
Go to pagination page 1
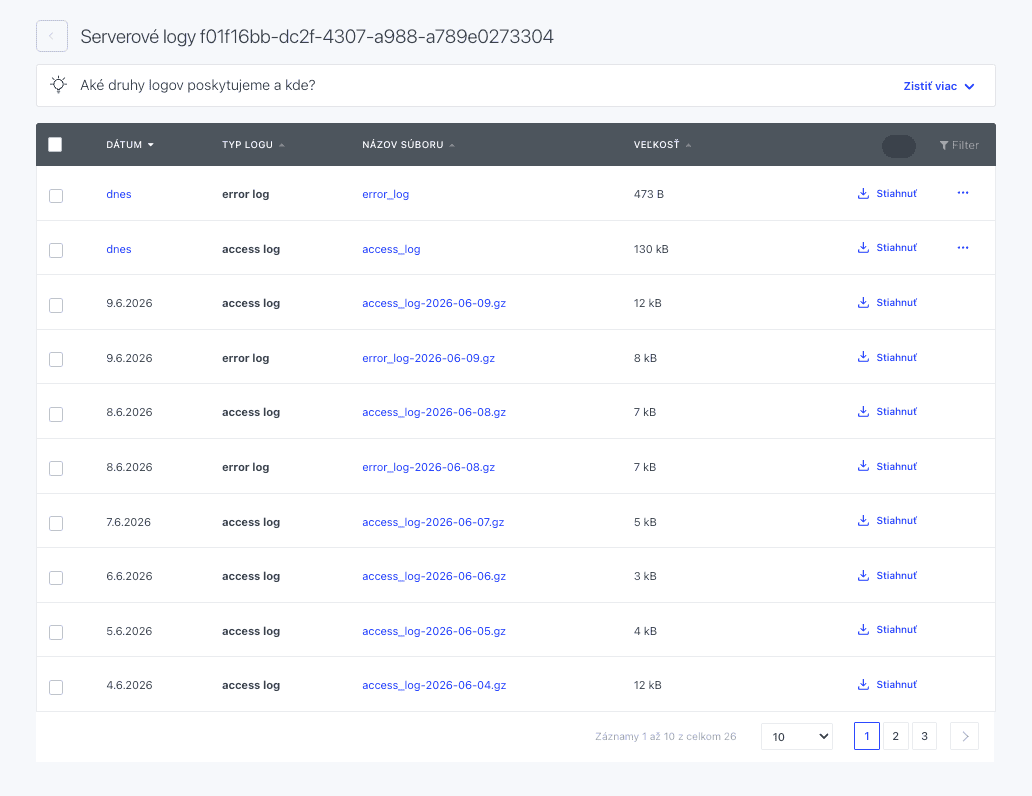[867, 736]
